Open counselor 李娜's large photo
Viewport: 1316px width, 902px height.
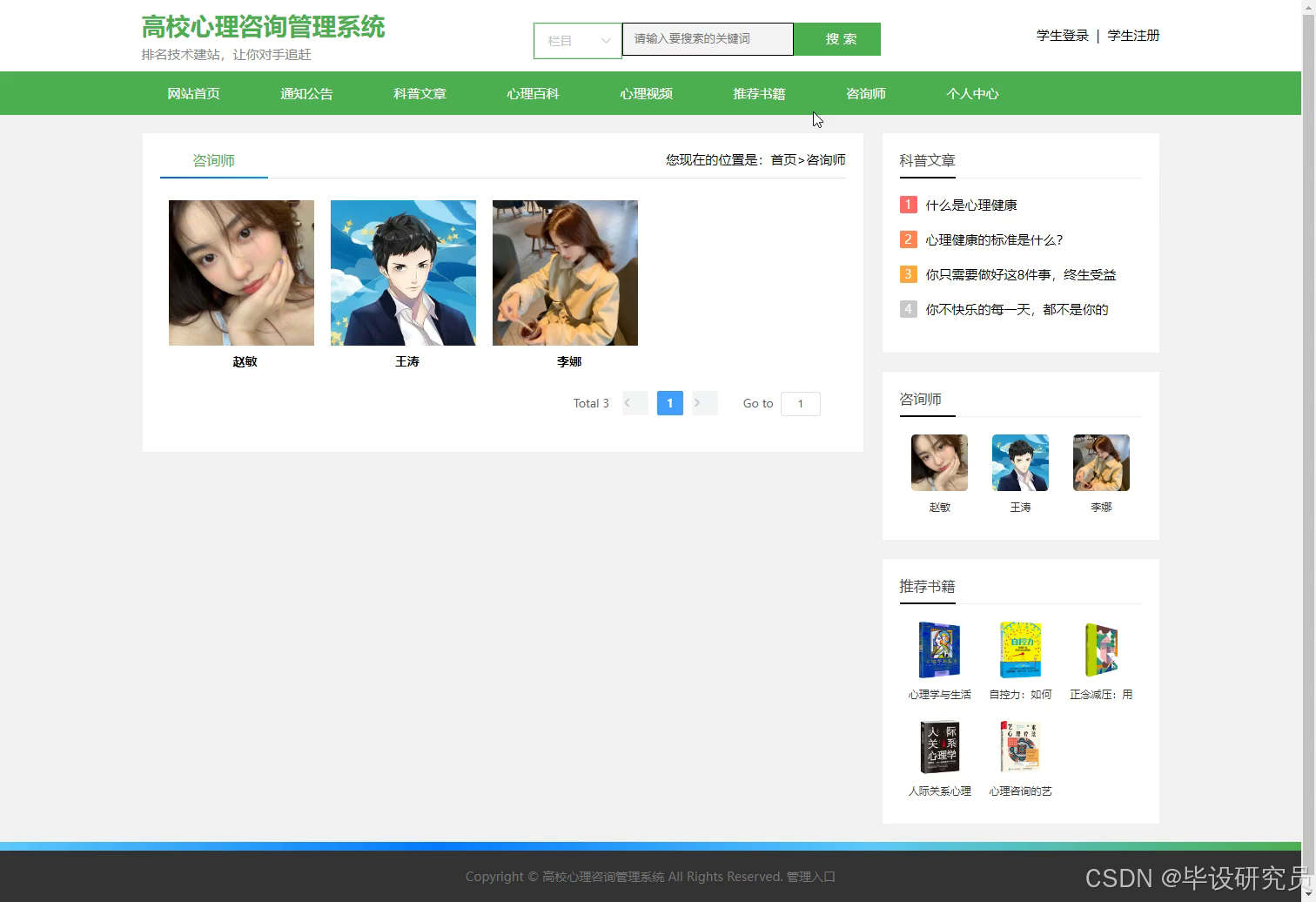coord(565,273)
